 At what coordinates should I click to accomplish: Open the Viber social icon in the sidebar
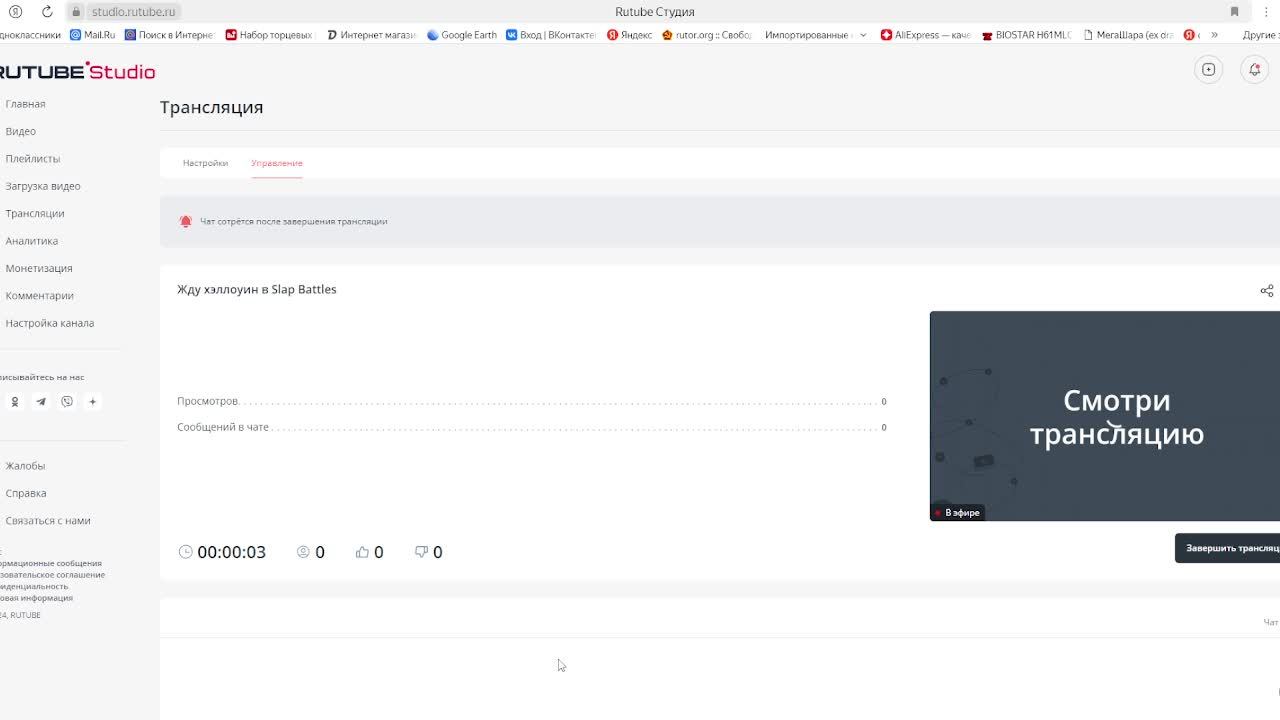tap(67, 402)
